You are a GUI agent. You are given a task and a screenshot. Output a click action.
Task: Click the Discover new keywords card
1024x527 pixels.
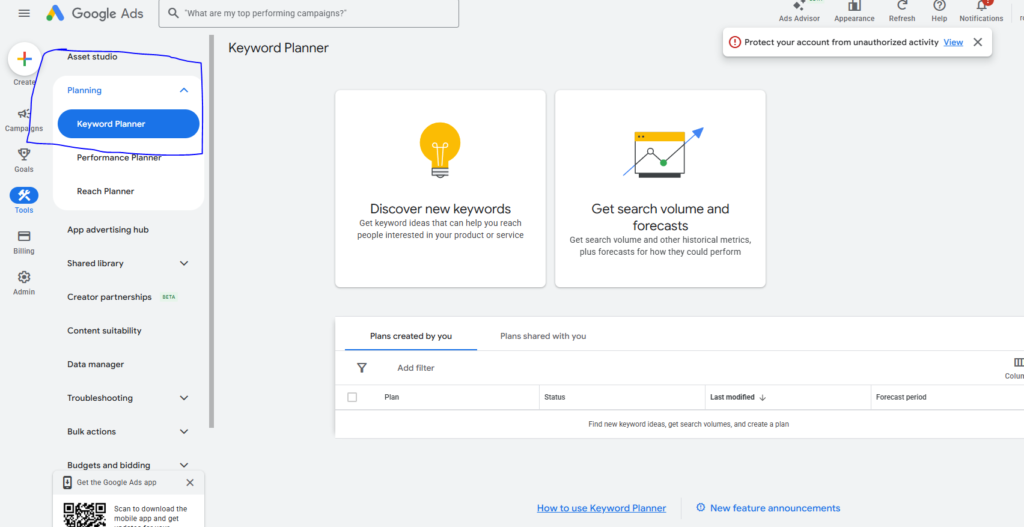[x=440, y=188]
